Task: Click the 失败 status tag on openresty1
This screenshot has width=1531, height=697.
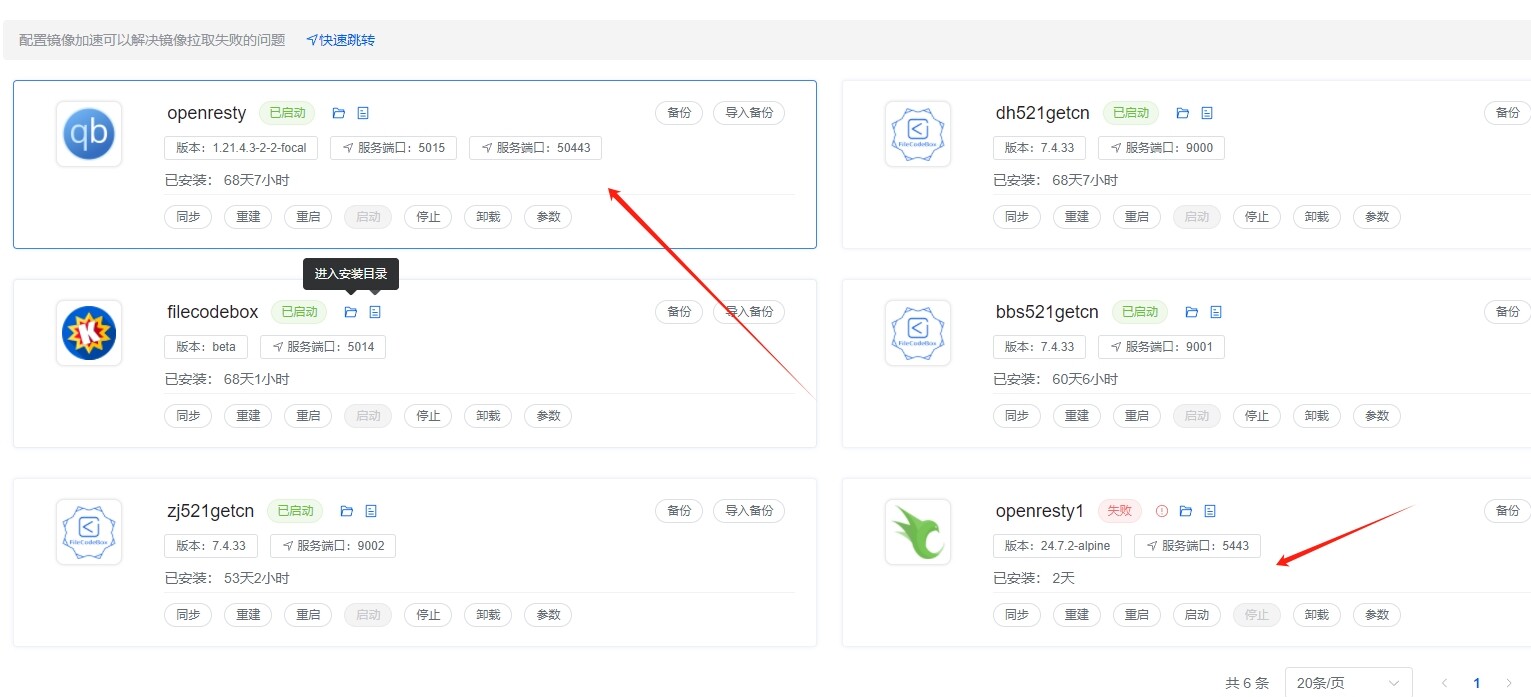Action: point(1120,511)
